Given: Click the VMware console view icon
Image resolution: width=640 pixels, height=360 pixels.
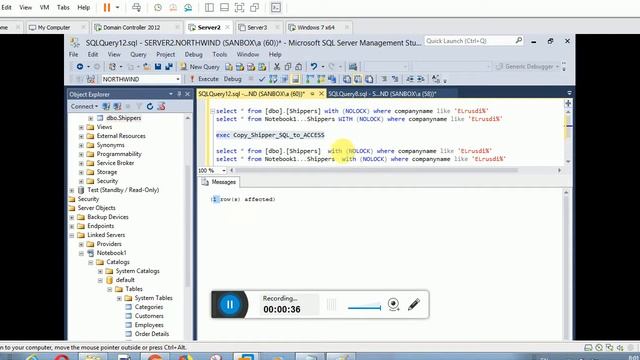Looking at the screenshot, I should click(x=276, y=7).
